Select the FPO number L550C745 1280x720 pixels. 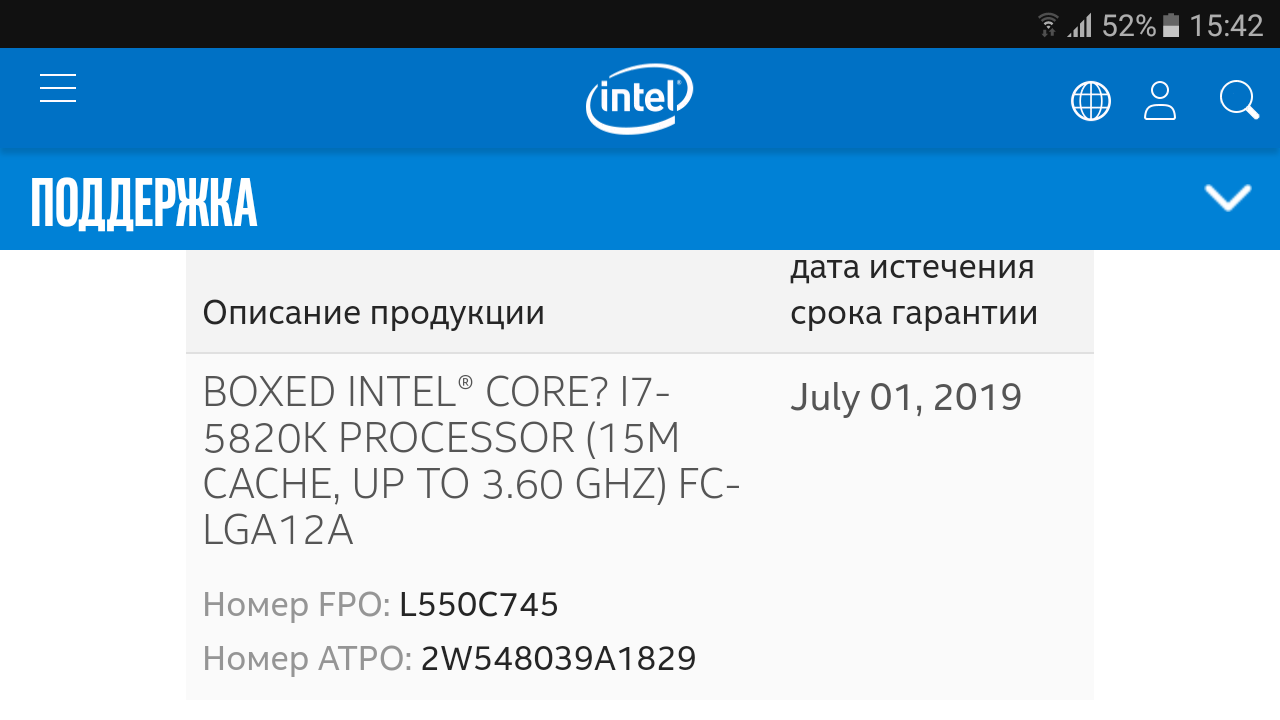(x=478, y=605)
